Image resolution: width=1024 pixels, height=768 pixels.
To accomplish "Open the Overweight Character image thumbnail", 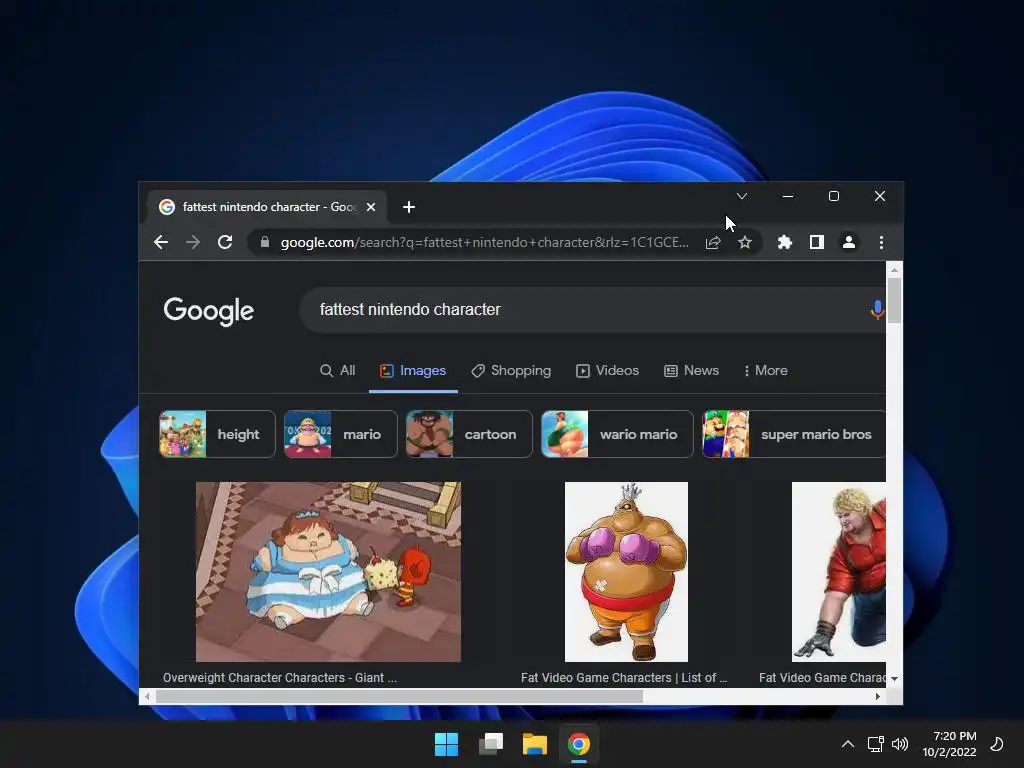I will click(x=328, y=571).
